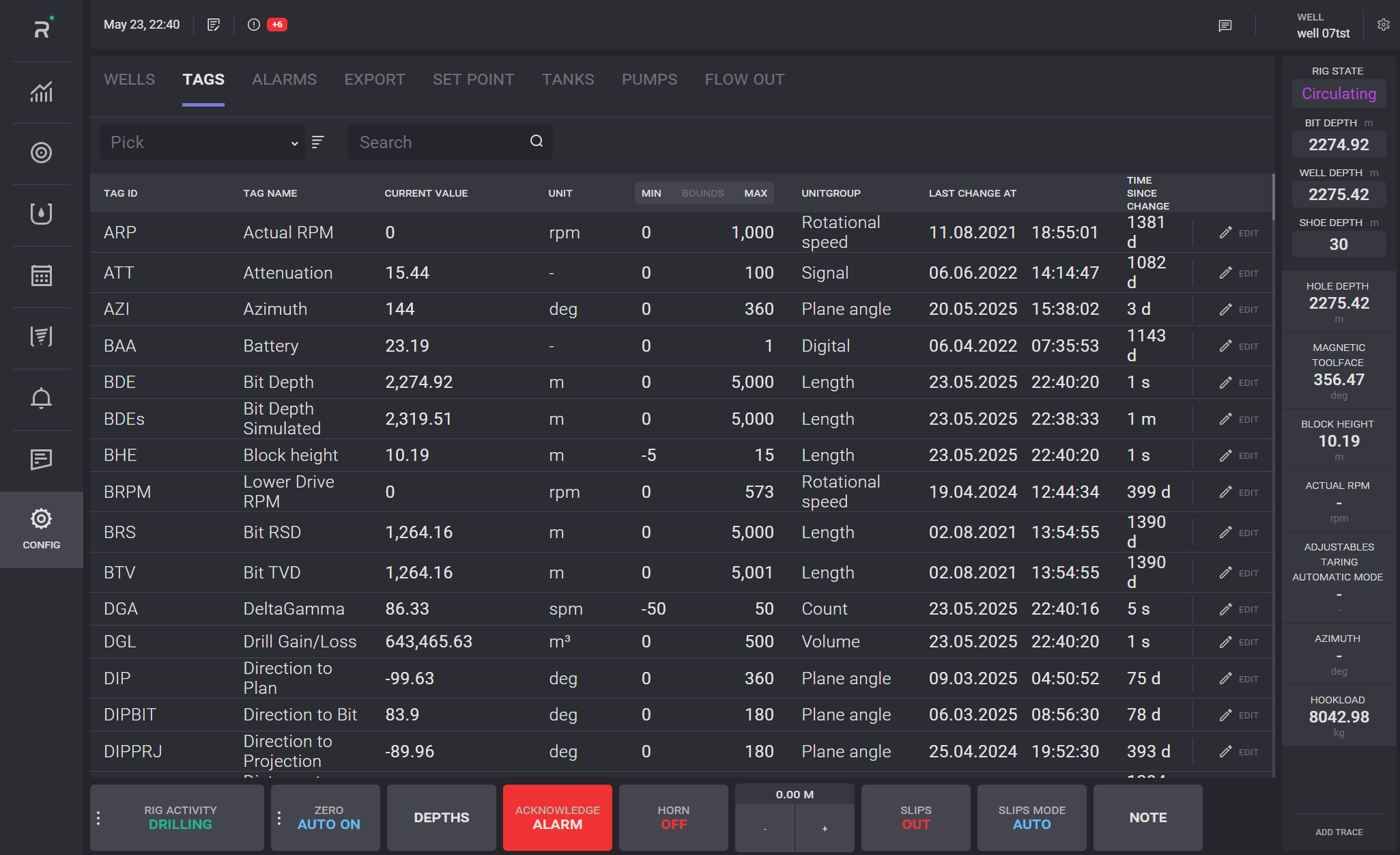The width and height of the screenshot is (1400, 855).
Task: Switch to the PUMPS tab
Action: (649, 79)
